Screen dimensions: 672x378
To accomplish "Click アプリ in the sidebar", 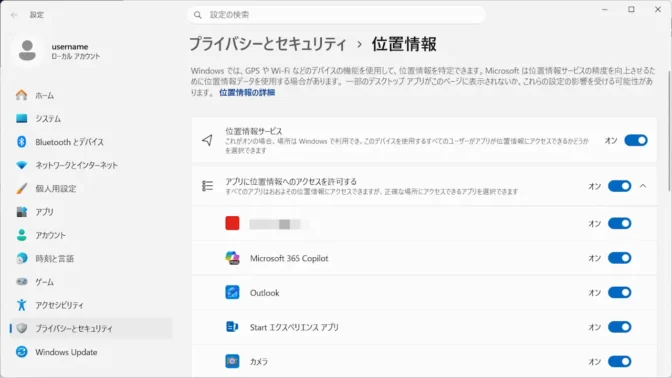I will point(90,212).
